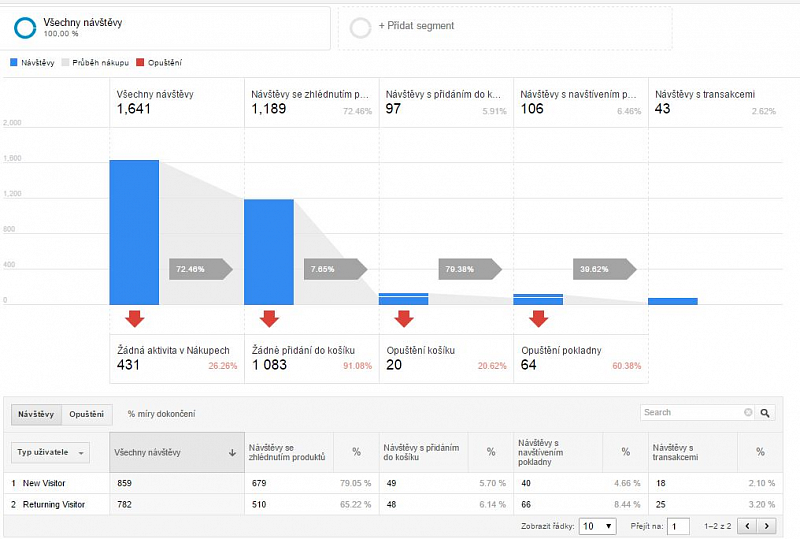Click the 72.46% funnel progress arrow
Viewport: 800px width, 539px height.
200,269
